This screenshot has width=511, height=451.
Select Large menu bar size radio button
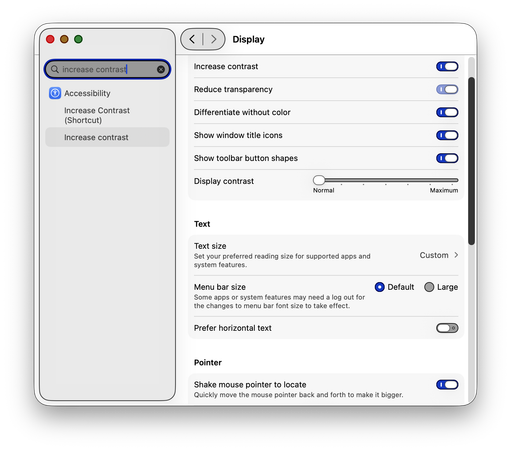(429, 287)
